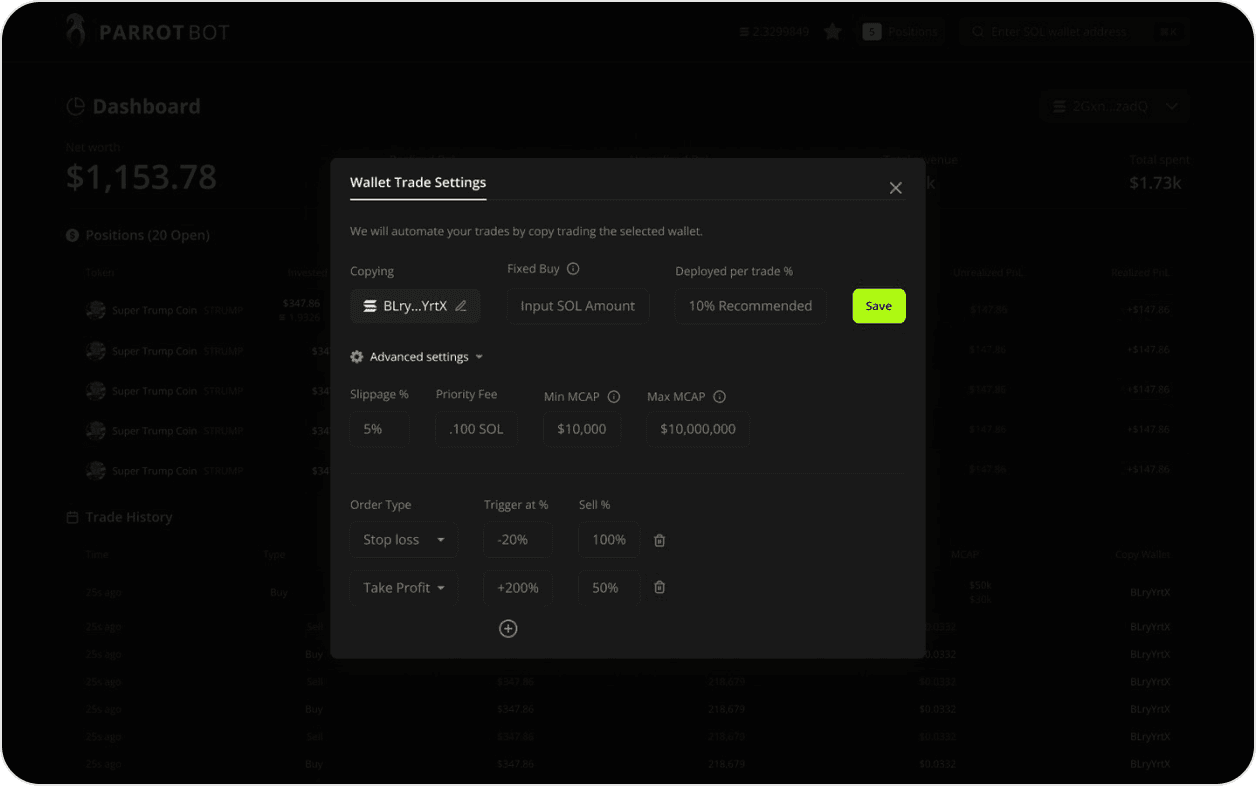Edit the -20% trigger field
This screenshot has height=786, width=1256.
pos(518,540)
